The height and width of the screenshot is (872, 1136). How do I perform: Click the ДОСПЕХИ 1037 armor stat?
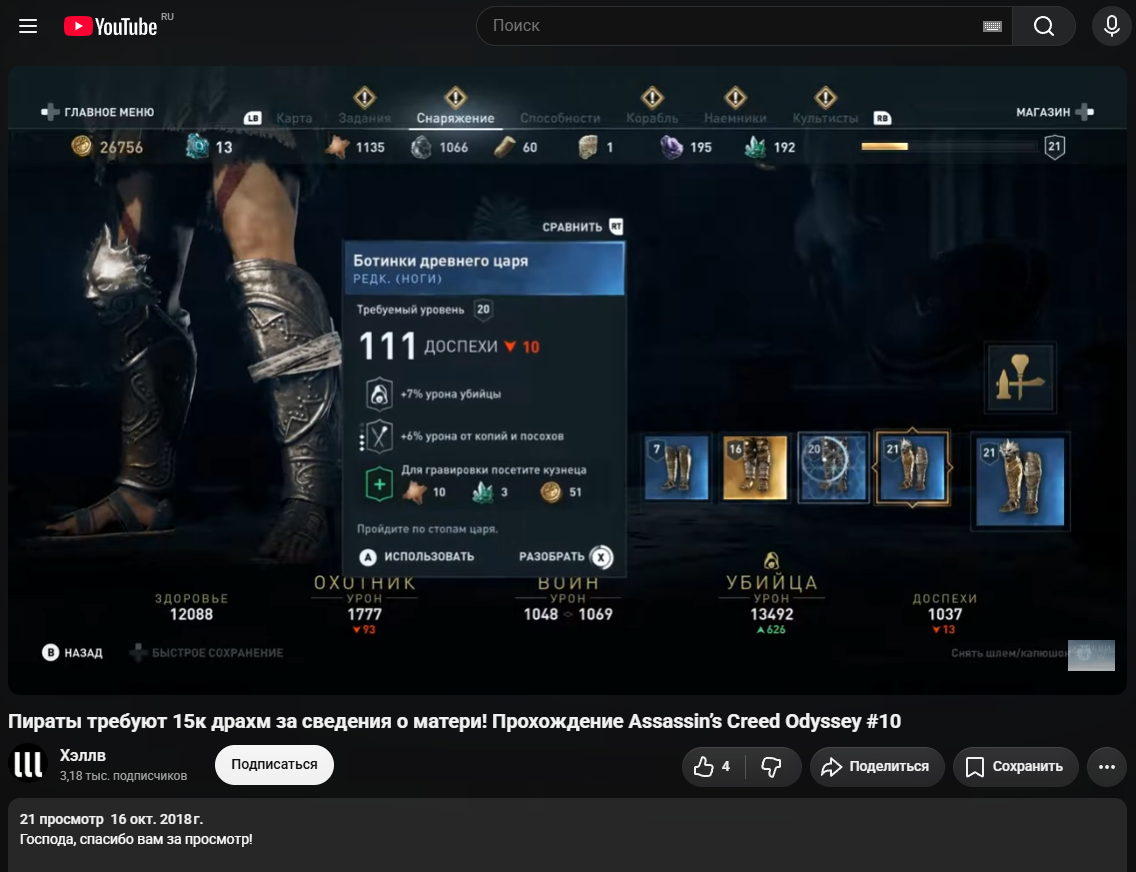click(945, 612)
